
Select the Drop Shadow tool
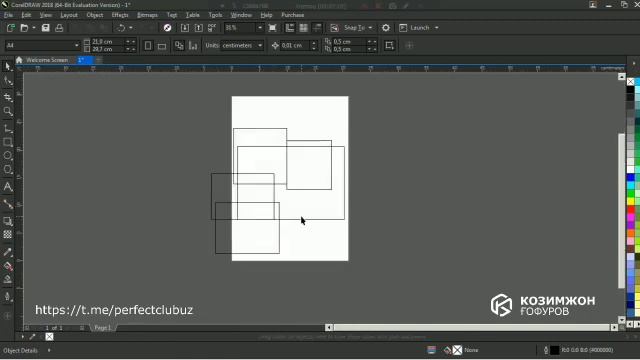tap(7, 221)
